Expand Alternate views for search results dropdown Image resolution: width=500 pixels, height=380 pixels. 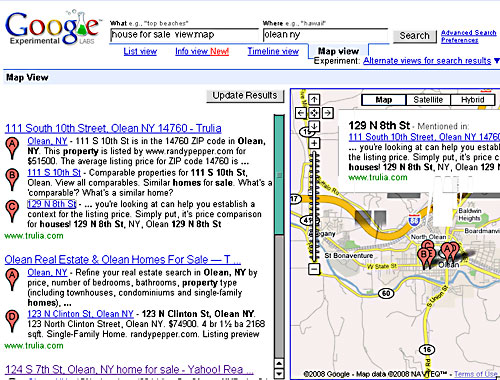(x=497, y=61)
